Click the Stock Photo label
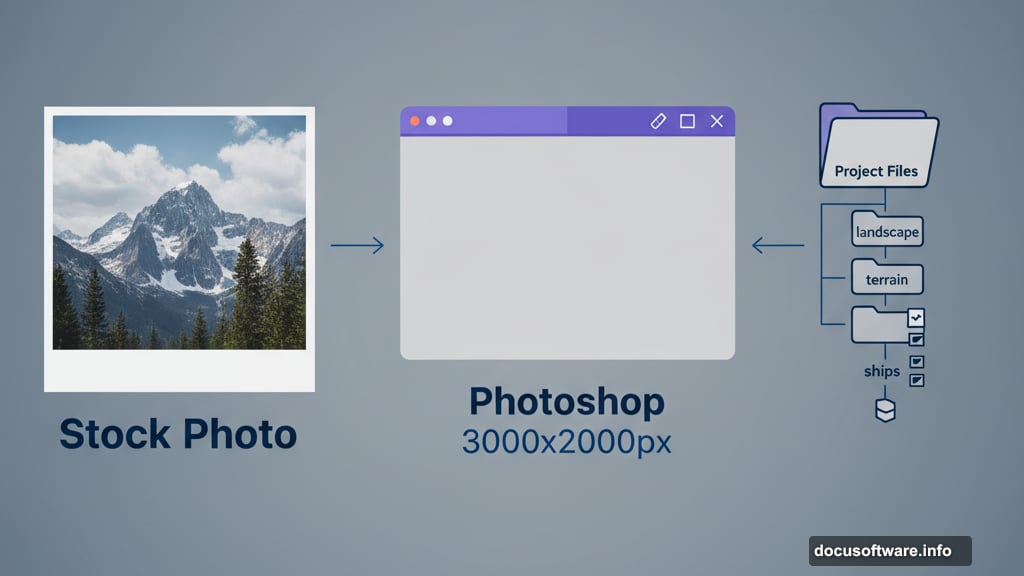 point(179,434)
